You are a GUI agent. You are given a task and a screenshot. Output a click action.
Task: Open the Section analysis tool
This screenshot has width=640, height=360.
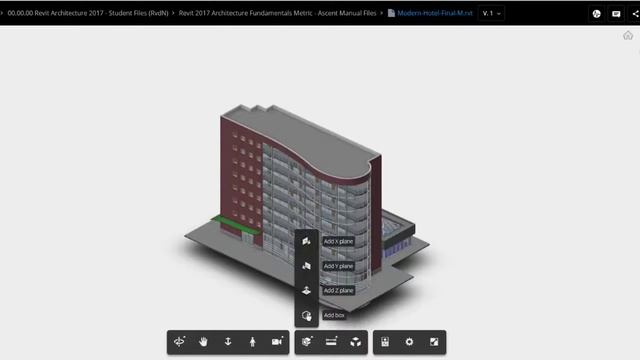(307, 342)
